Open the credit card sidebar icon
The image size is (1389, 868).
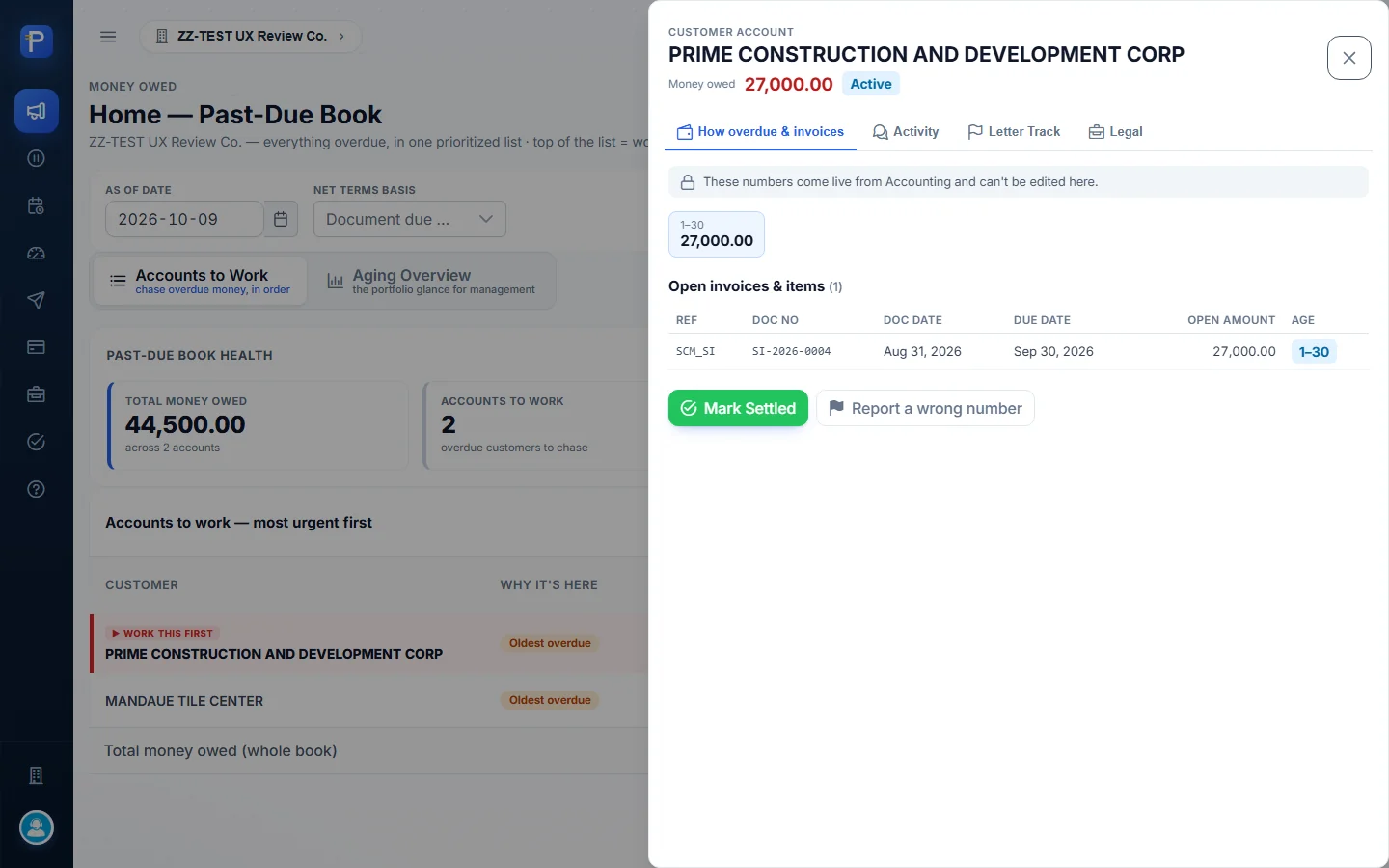[37, 347]
